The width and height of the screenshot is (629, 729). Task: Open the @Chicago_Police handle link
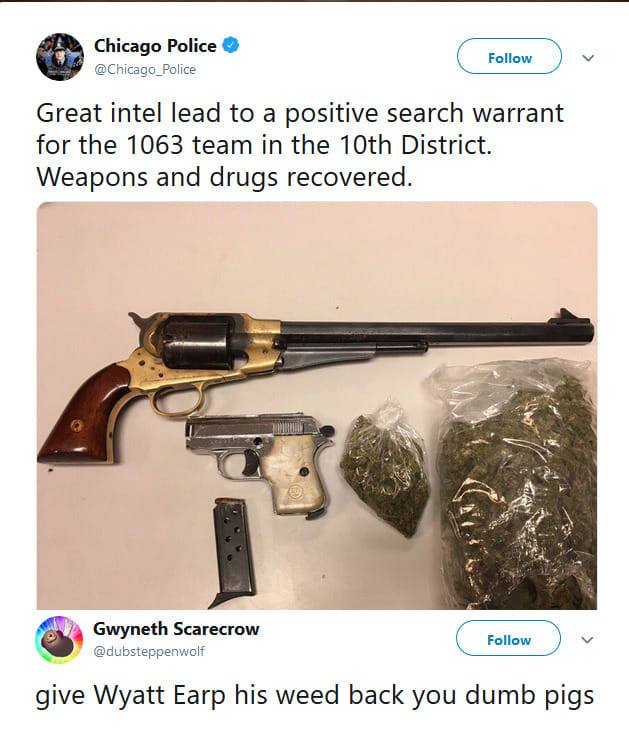tap(145, 69)
